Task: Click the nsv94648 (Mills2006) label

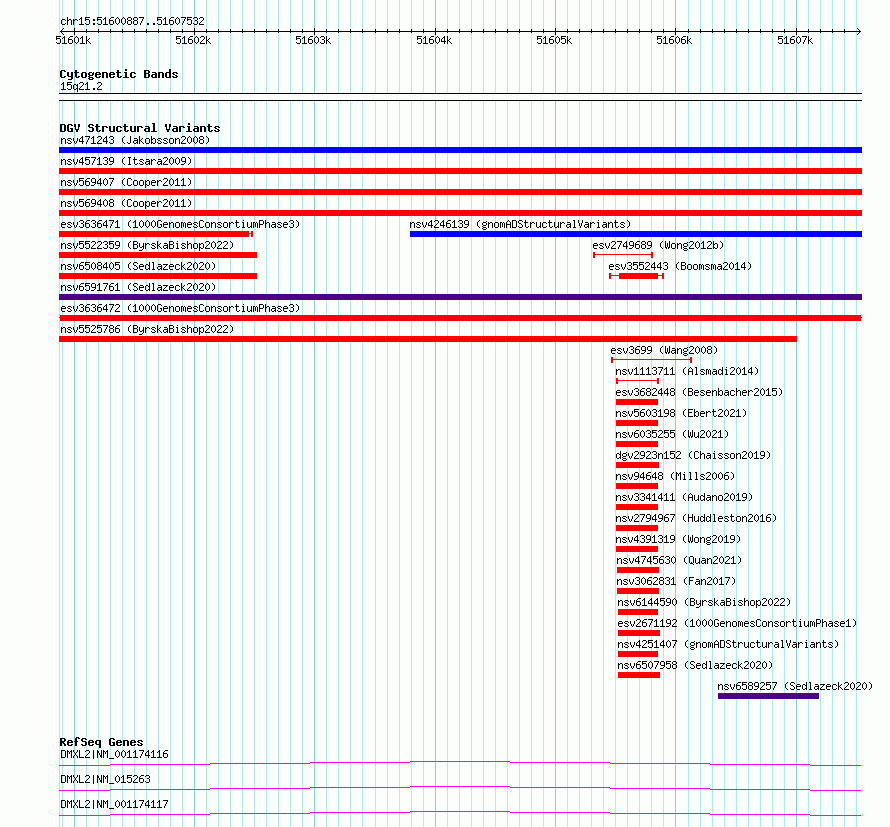Action: (x=675, y=476)
